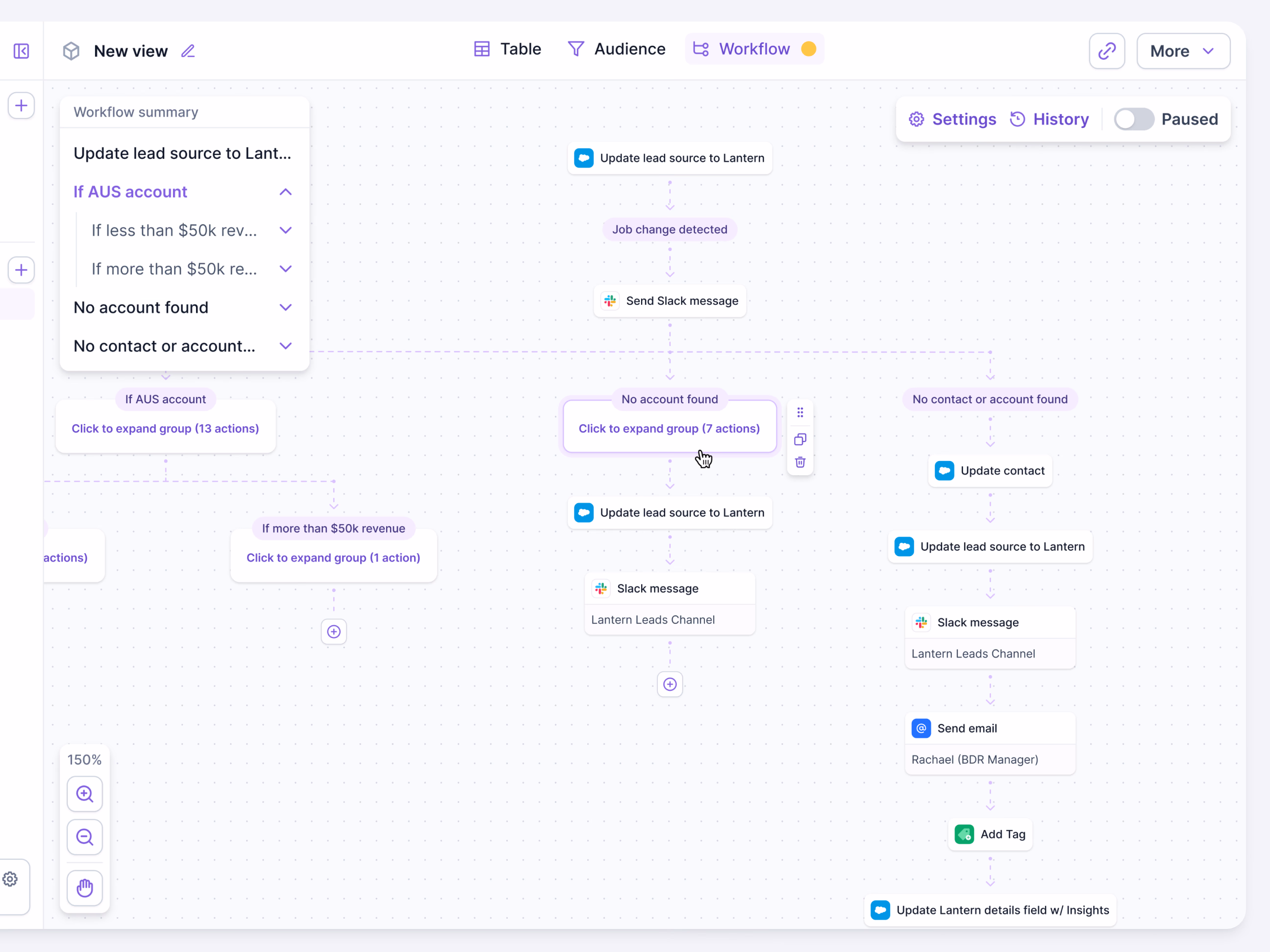
Task: Select the Workflow tab
Action: 754,49
